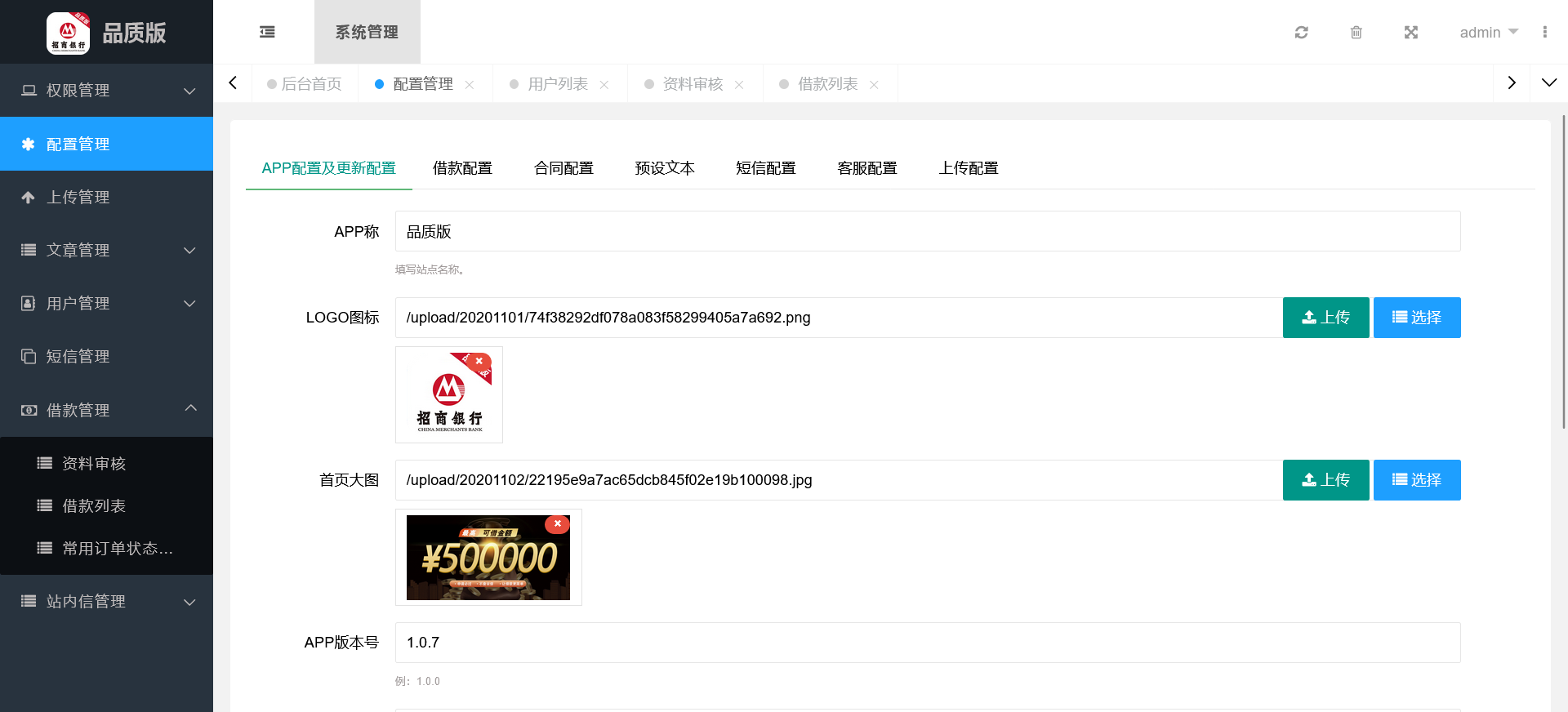Click the gear icon beside 配置管理

click(28, 144)
